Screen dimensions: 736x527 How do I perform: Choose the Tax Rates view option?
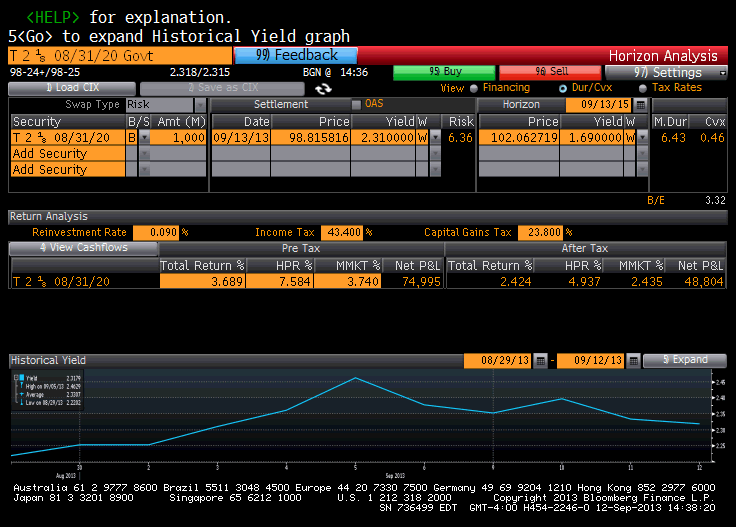[641, 88]
